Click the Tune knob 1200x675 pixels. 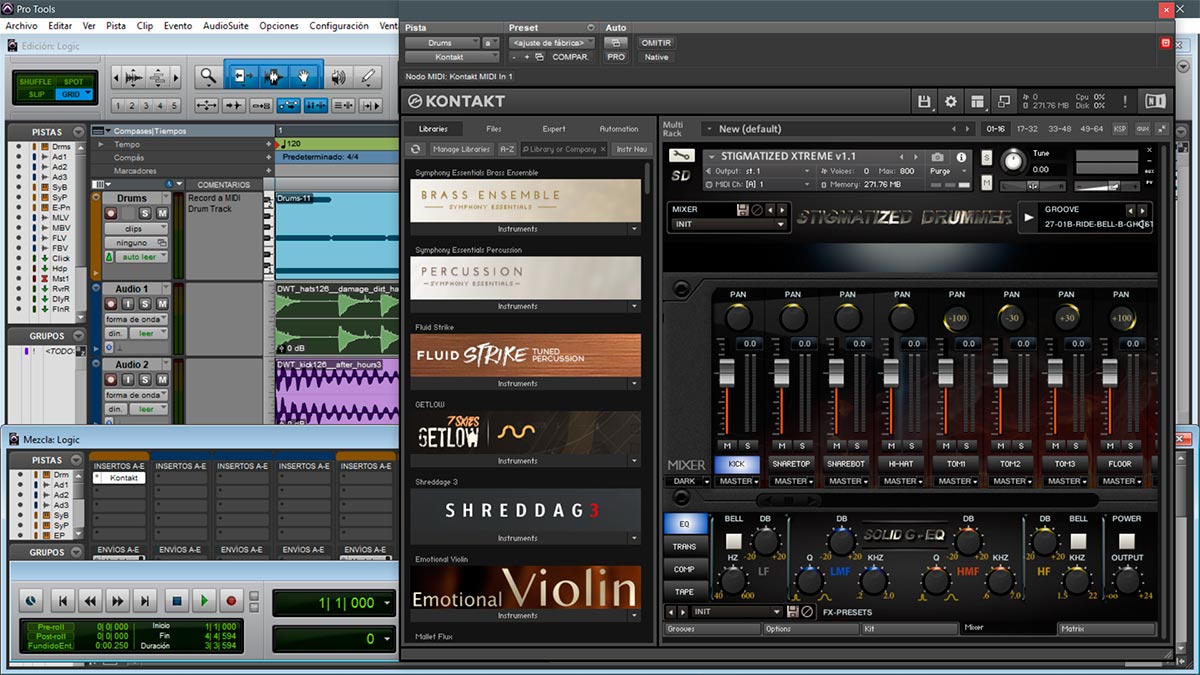pyautogui.click(x=1014, y=160)
